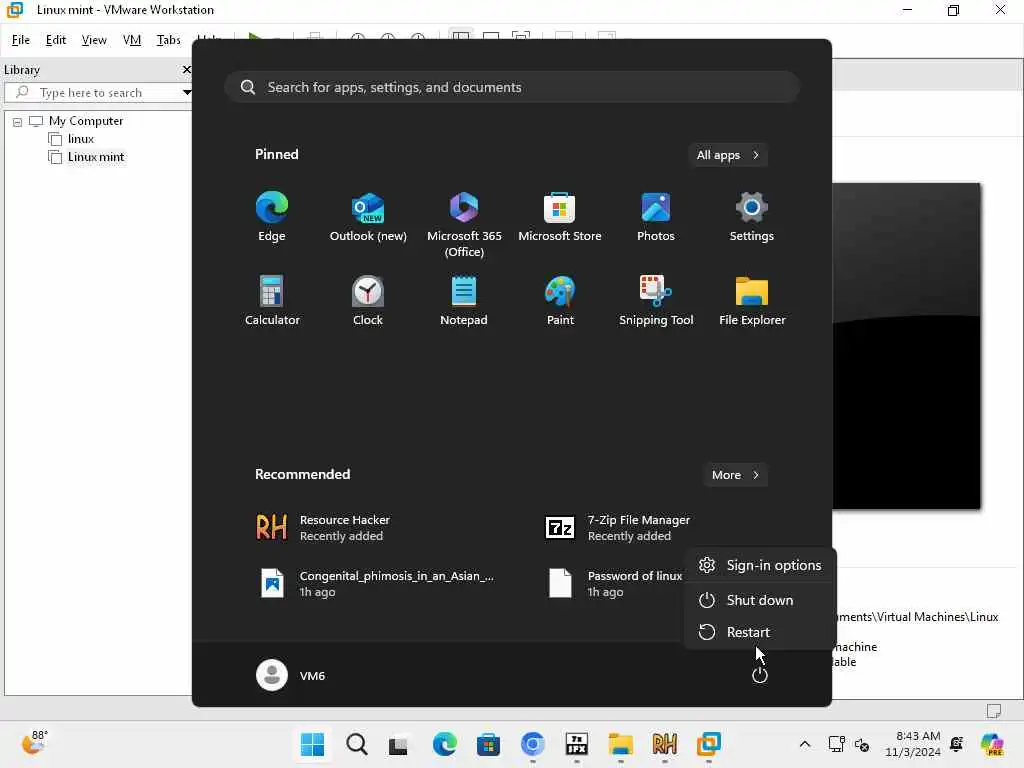Image resolution: width=1024 pixels, height=768 pixels.
Task: Open VMware Edit menu
Action: (56, 40)
